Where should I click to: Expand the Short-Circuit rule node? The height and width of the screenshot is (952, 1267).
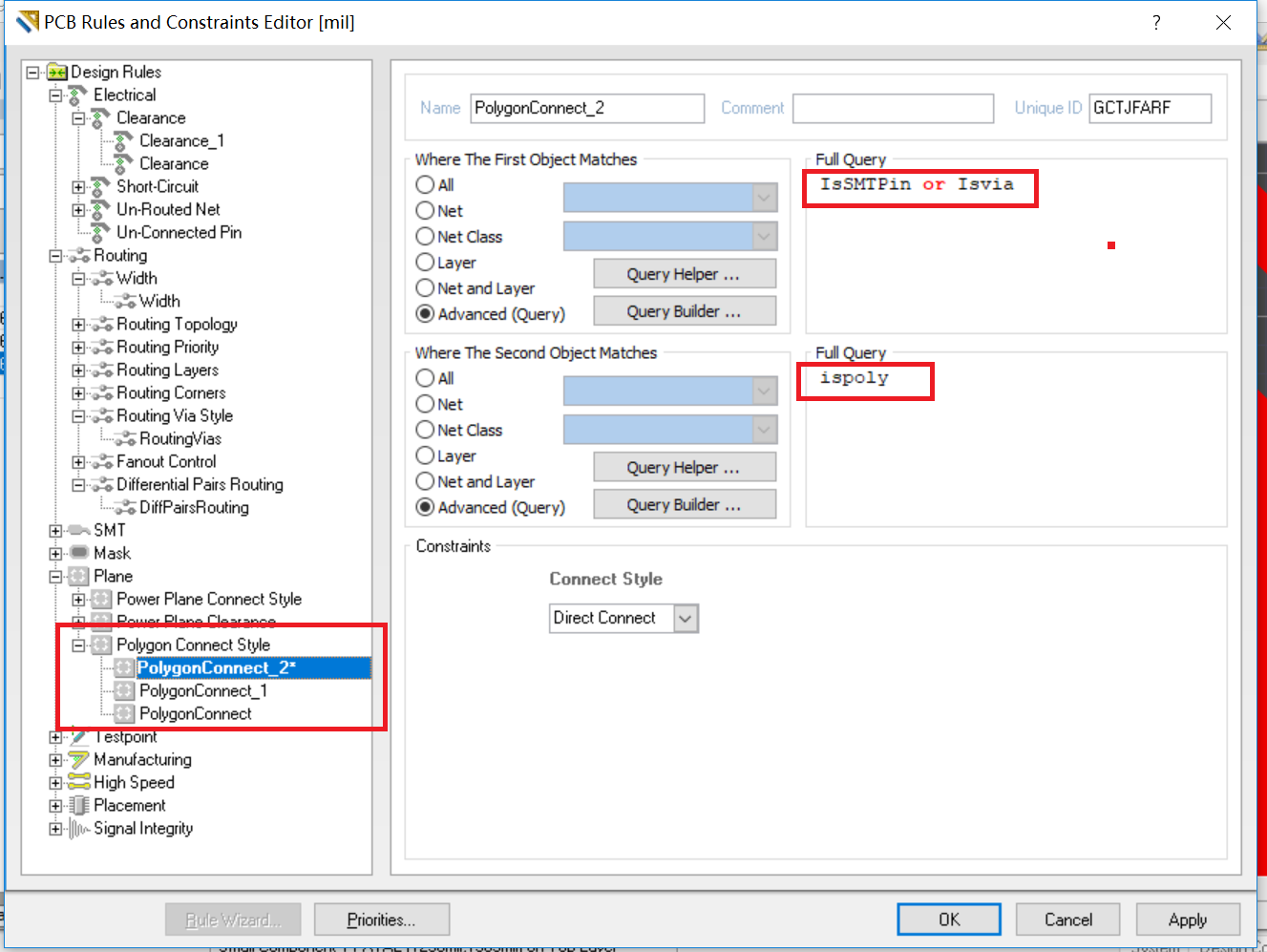coord(78,187)
